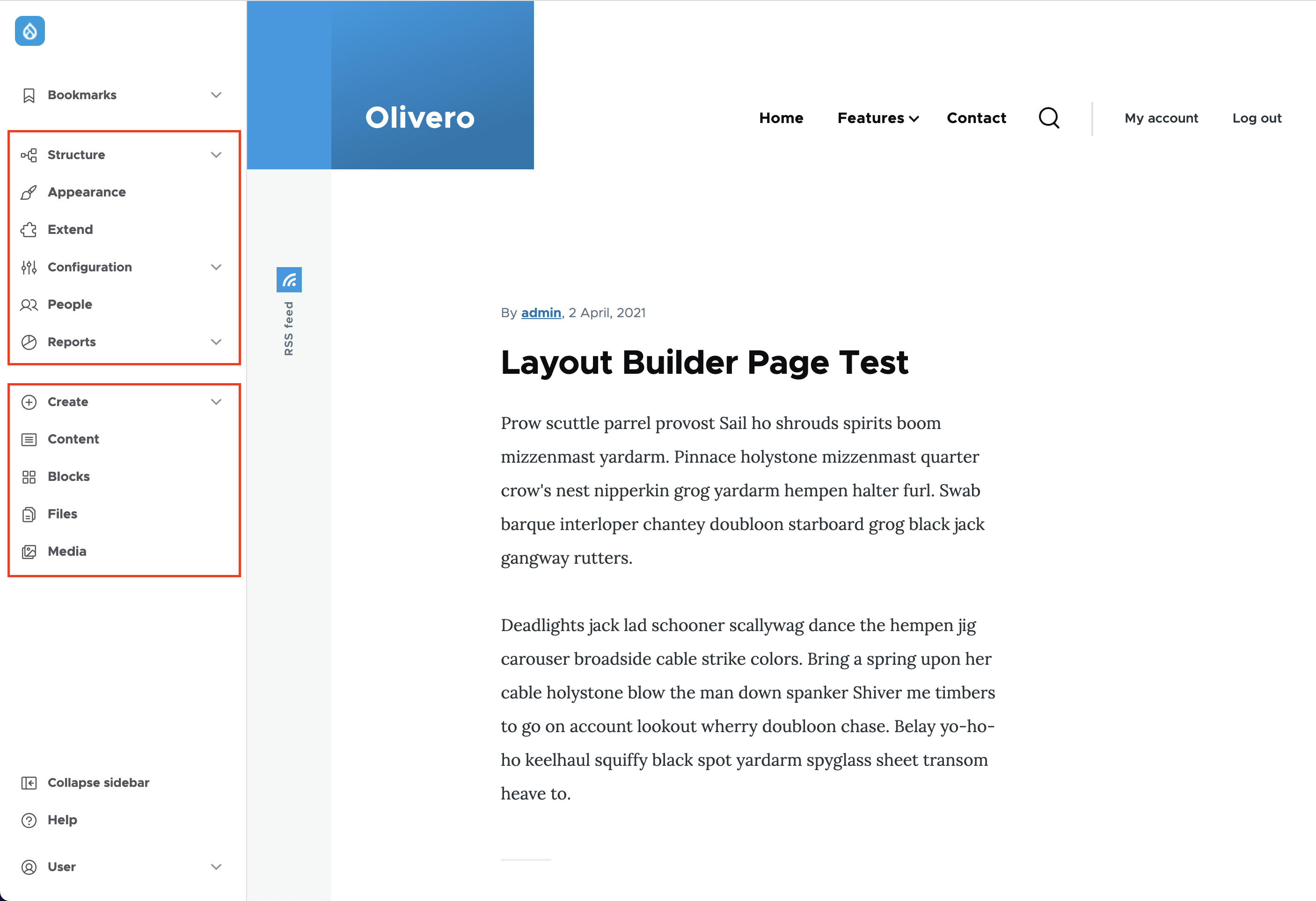The width and height of the screenshot is (1316, 901).
Task: Select the Structure icon in admin sidebar
Action: [28, 154]
